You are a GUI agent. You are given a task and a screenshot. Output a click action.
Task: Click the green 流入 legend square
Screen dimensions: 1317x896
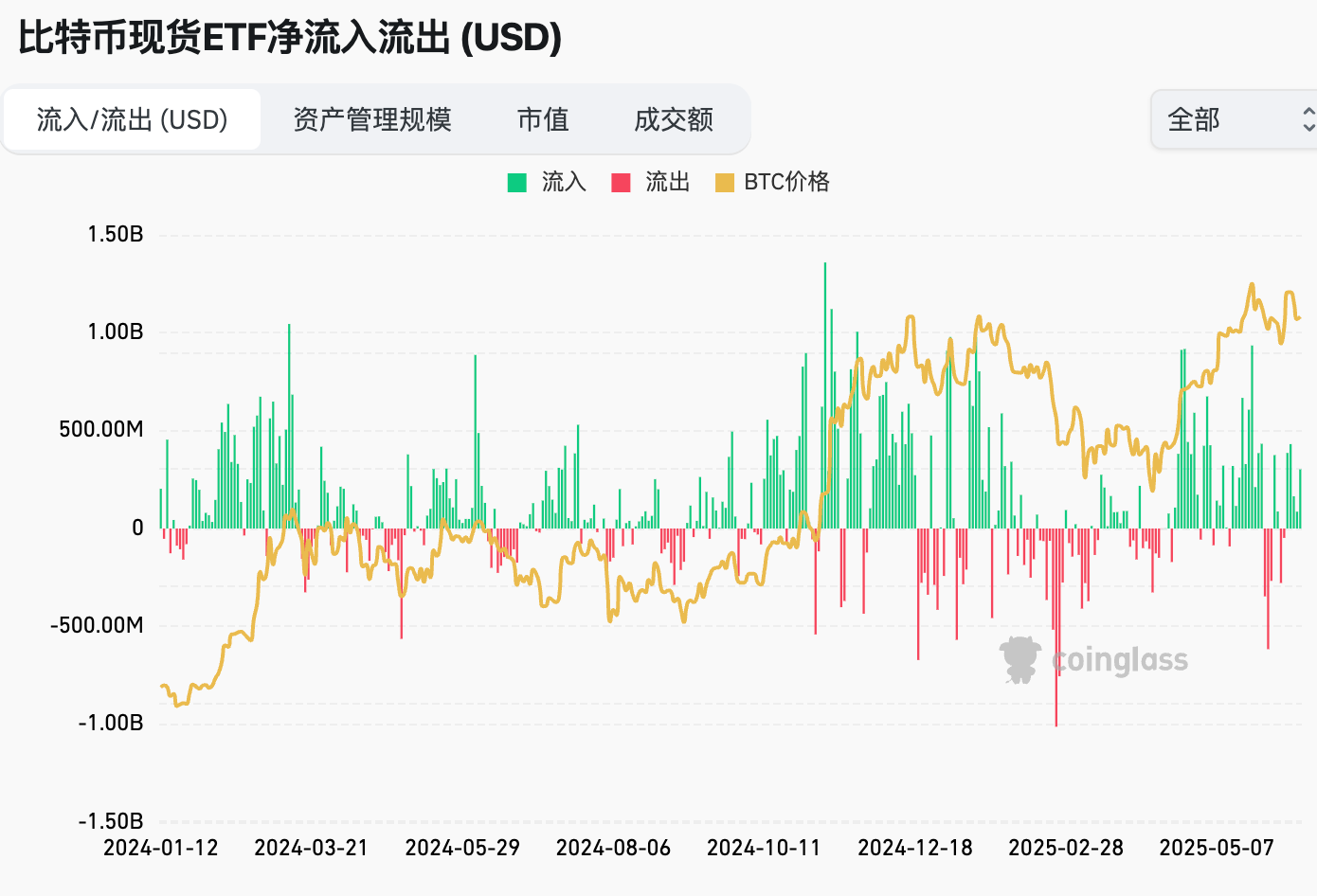515,181
